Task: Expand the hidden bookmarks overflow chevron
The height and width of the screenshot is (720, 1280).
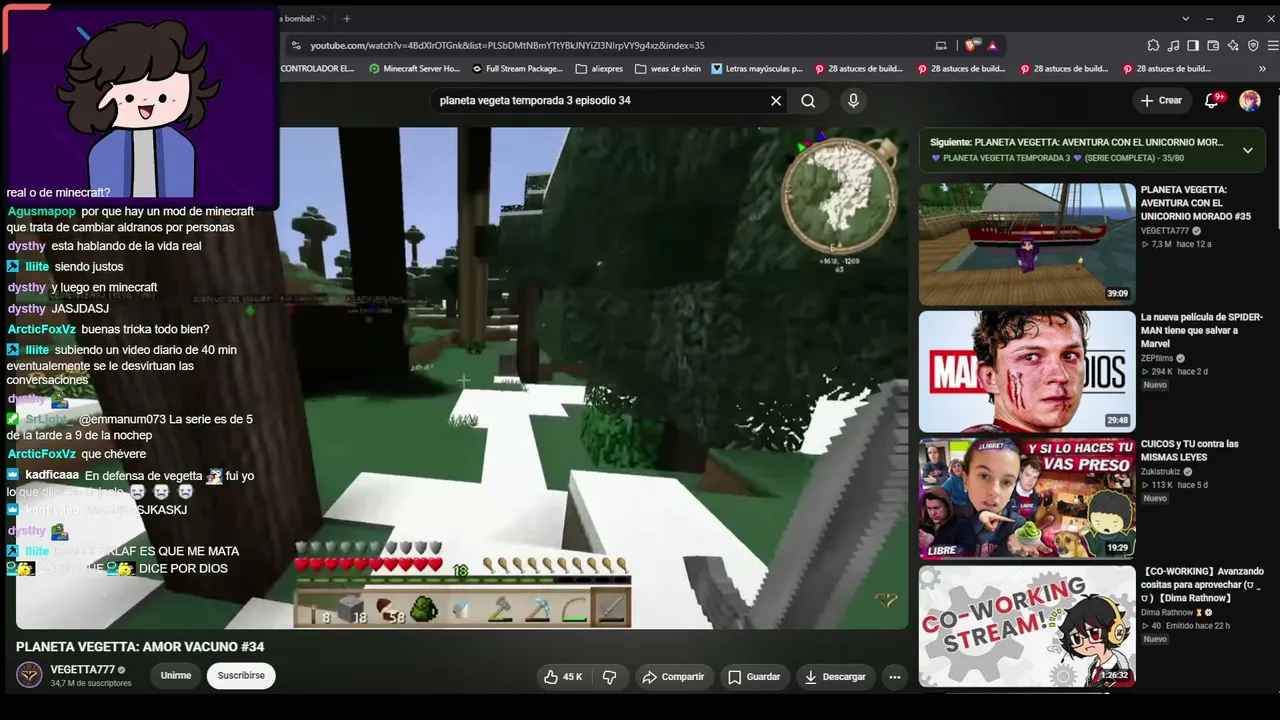Action: 1264,69
